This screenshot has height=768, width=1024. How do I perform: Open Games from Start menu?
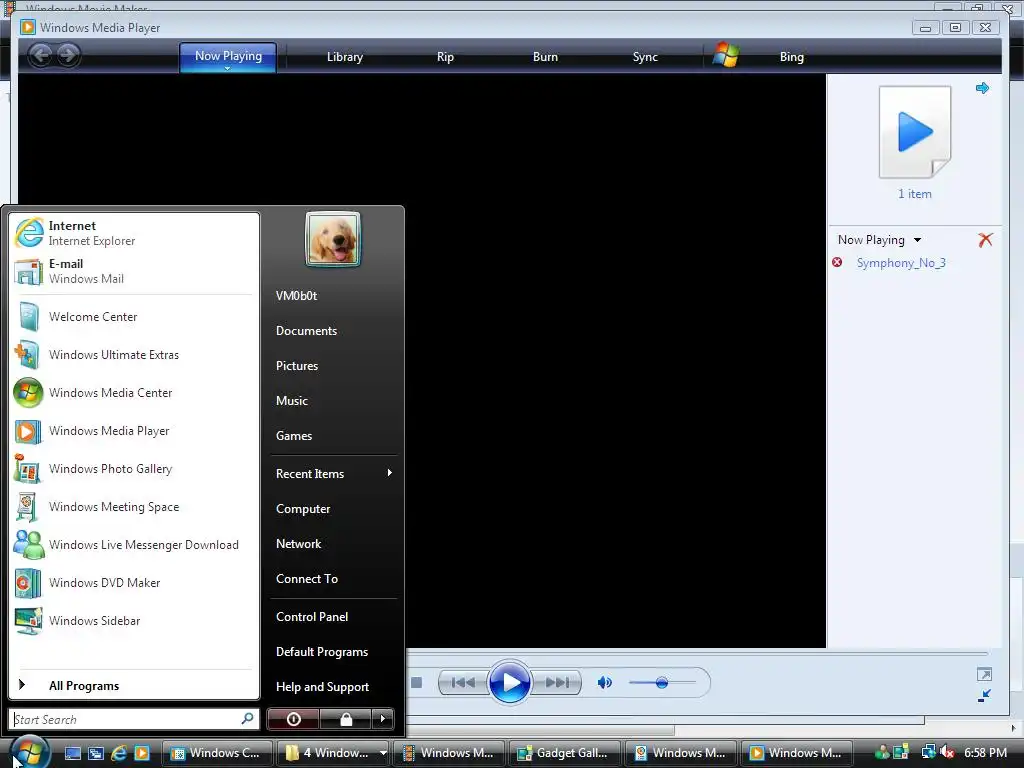[x=333, y=436]
